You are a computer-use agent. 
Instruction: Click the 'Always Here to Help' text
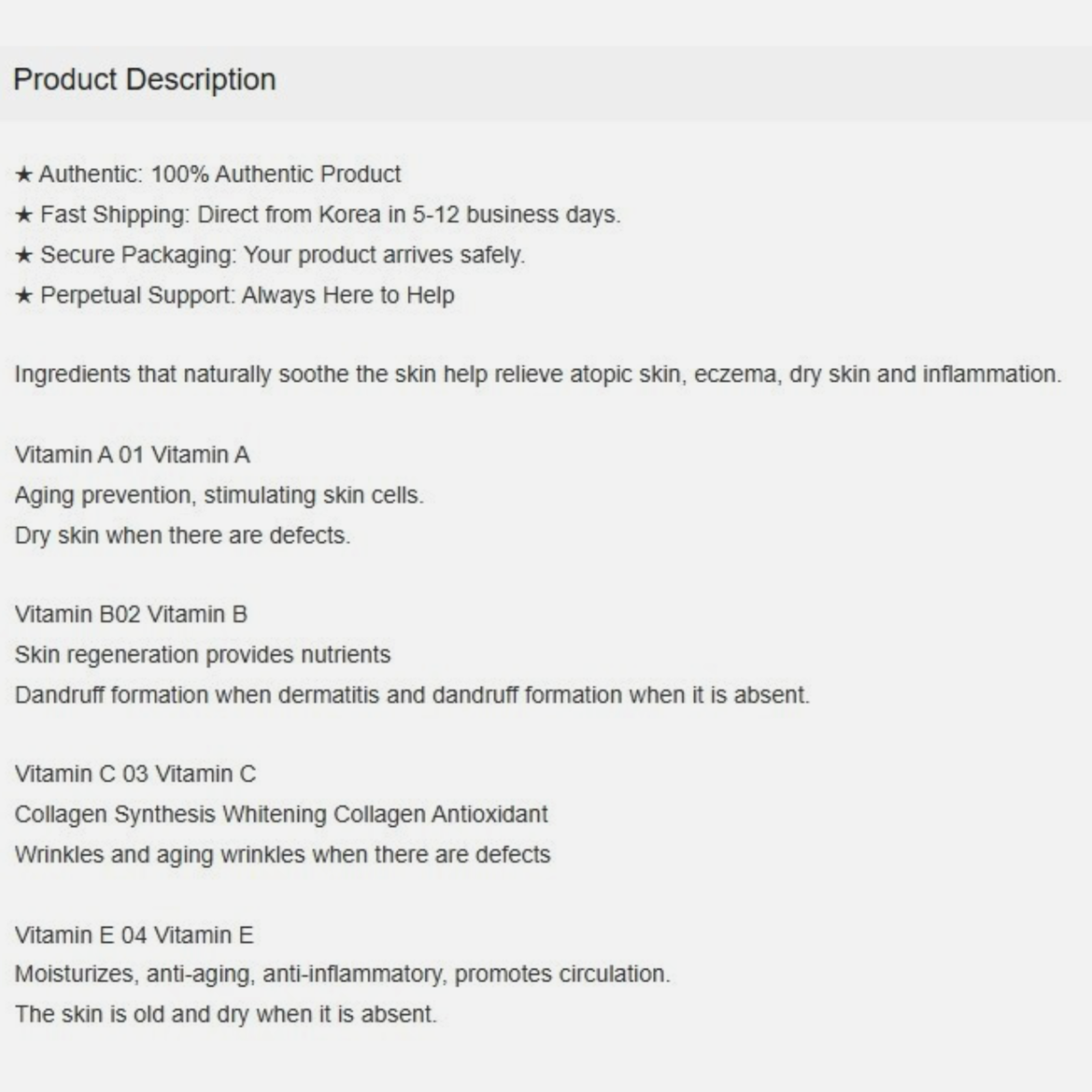coord(348,295)
